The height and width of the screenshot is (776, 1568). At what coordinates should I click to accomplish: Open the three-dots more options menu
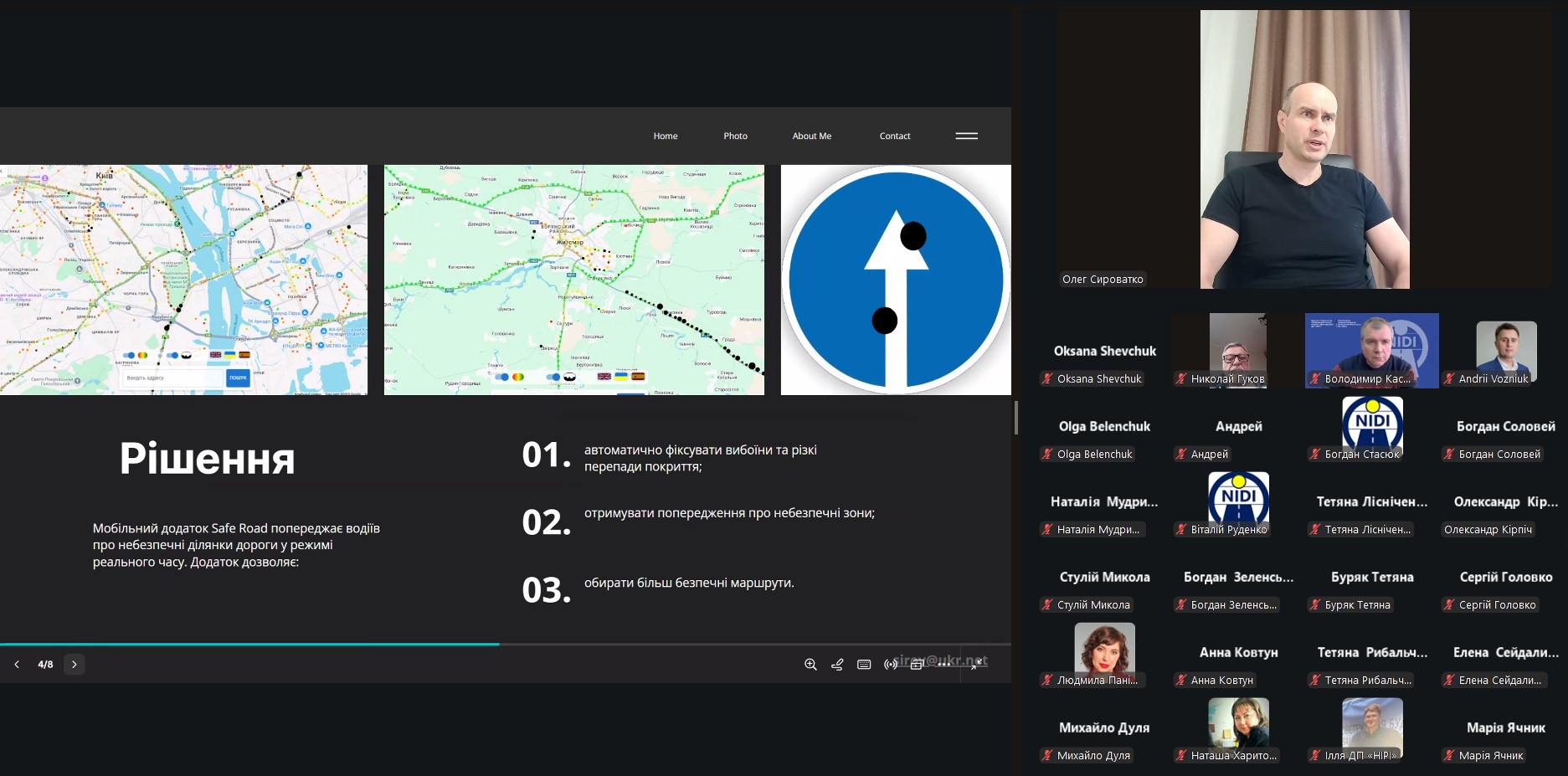pos(944,665)
